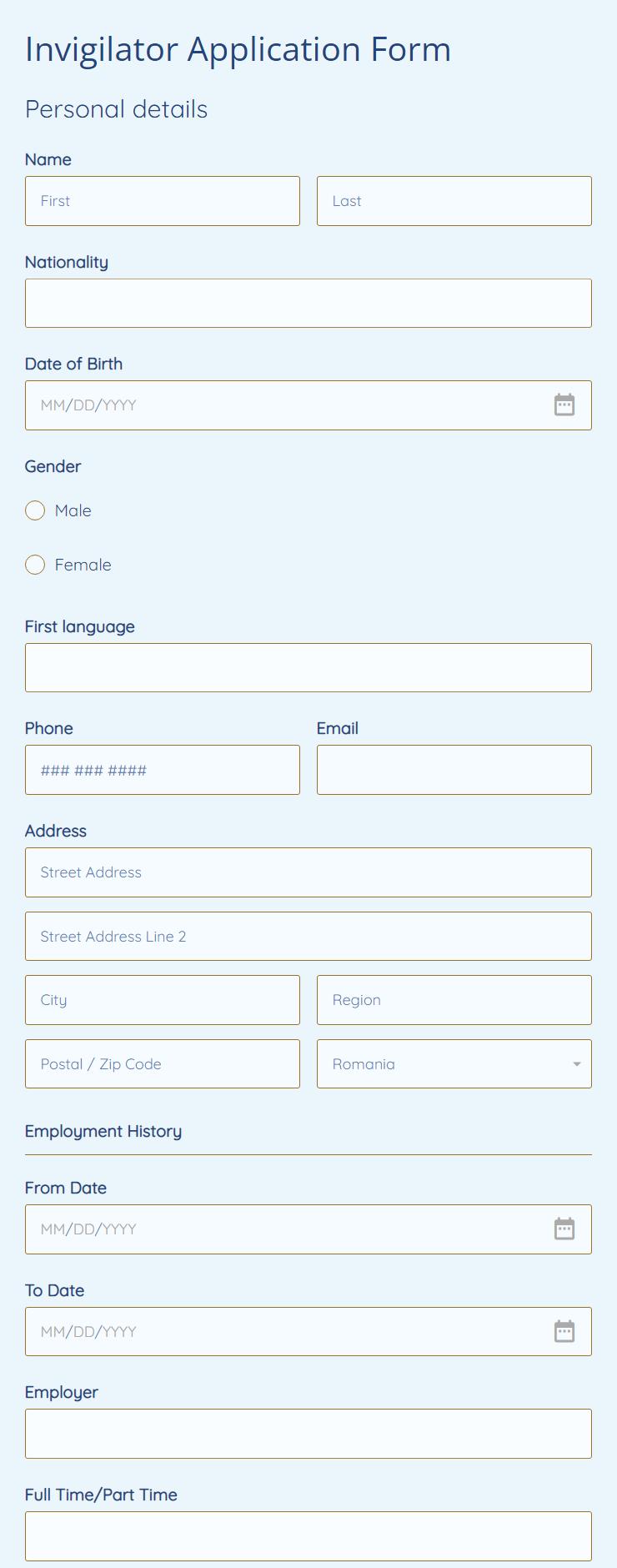617x1568 pixels.
Task: Select the Male radio button
Action: click(x=35, y=510)
